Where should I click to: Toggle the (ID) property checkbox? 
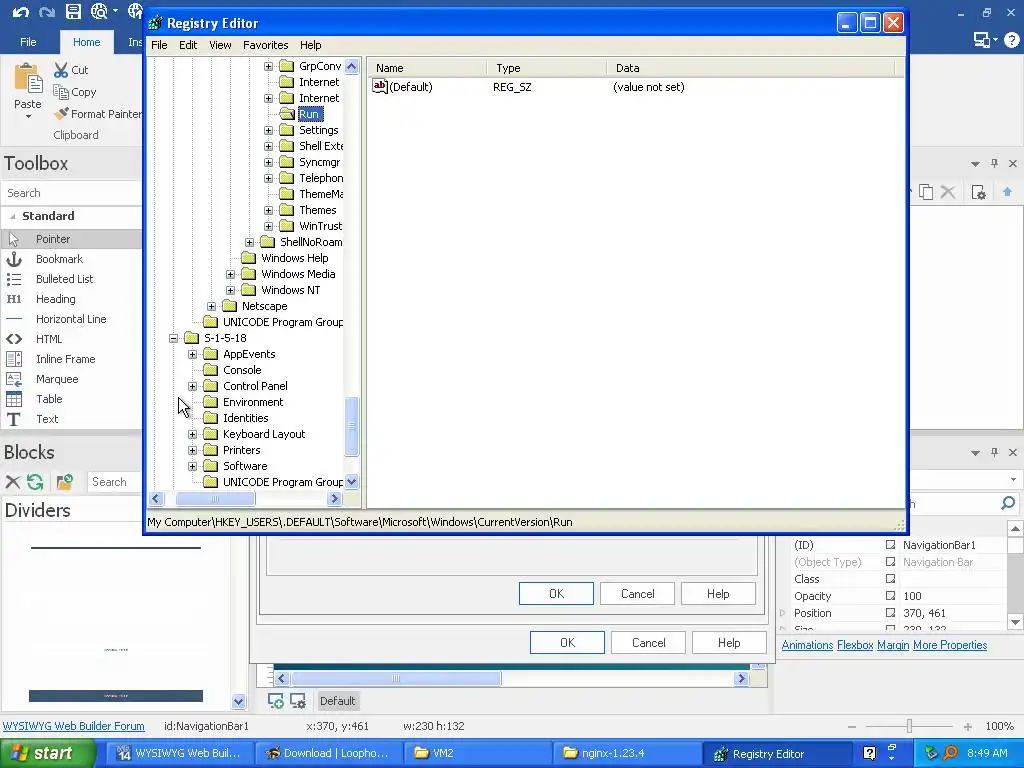point(890,545)
